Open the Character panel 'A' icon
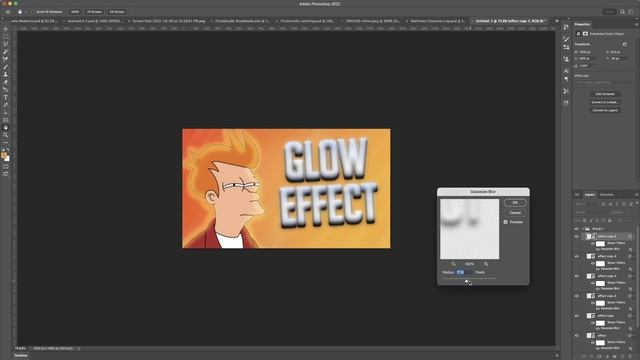 566,71
